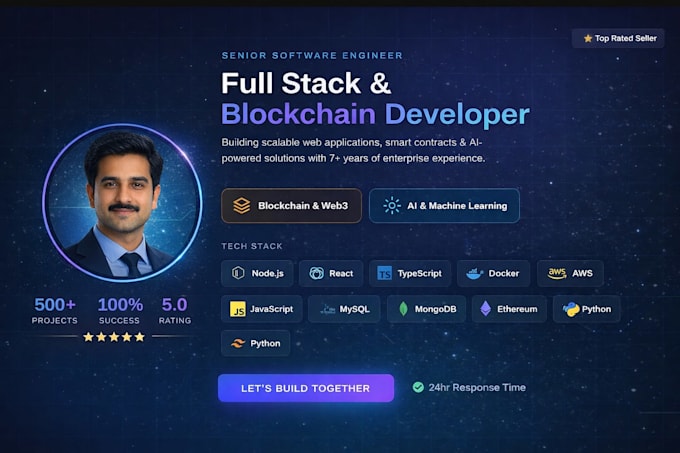The height and width of the screenshot is (453, 680).
Task: Click the Full Stack & heading
Action: point(306,83)
